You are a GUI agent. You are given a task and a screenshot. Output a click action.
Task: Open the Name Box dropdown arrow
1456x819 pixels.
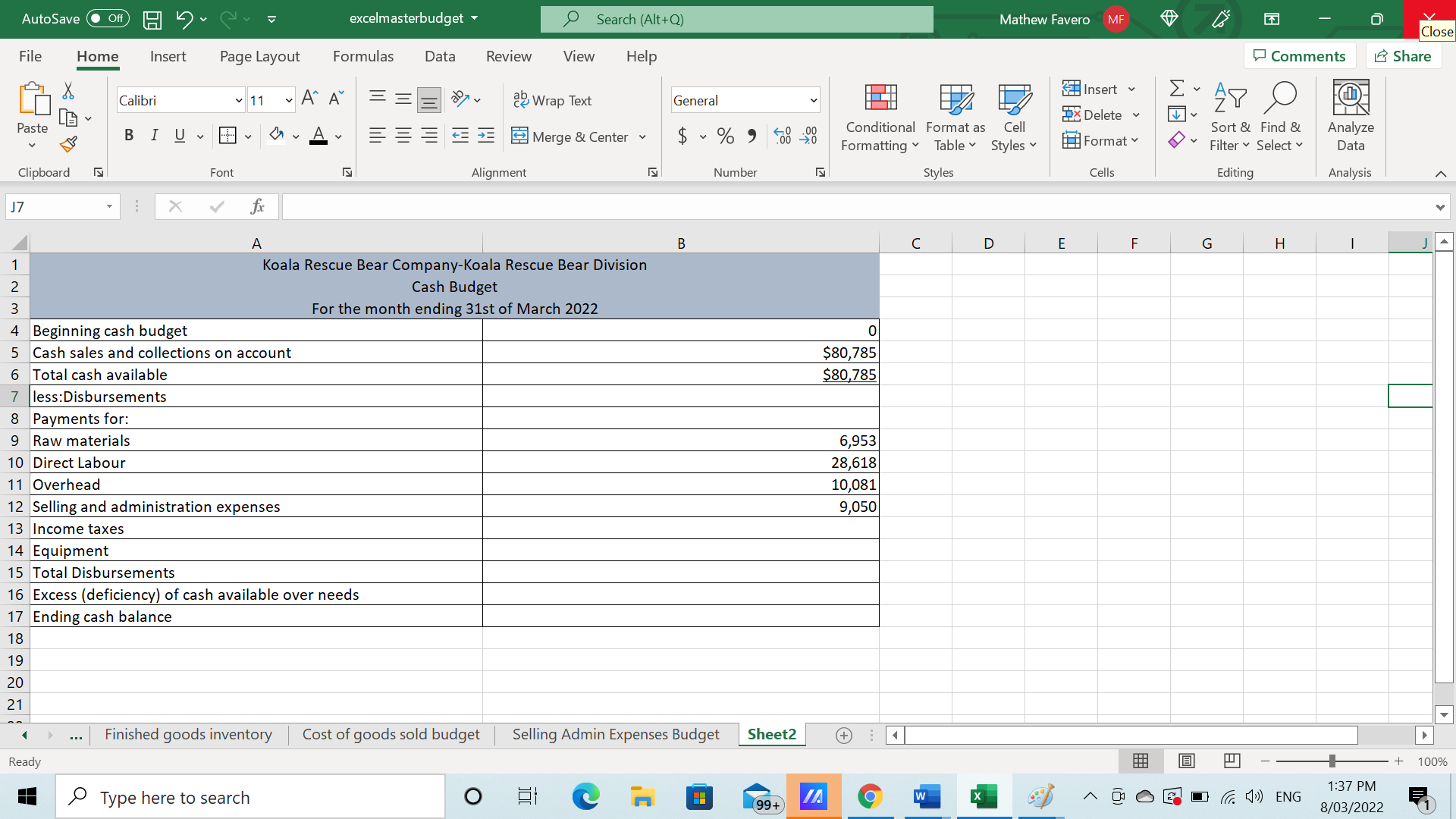[109, 206]
